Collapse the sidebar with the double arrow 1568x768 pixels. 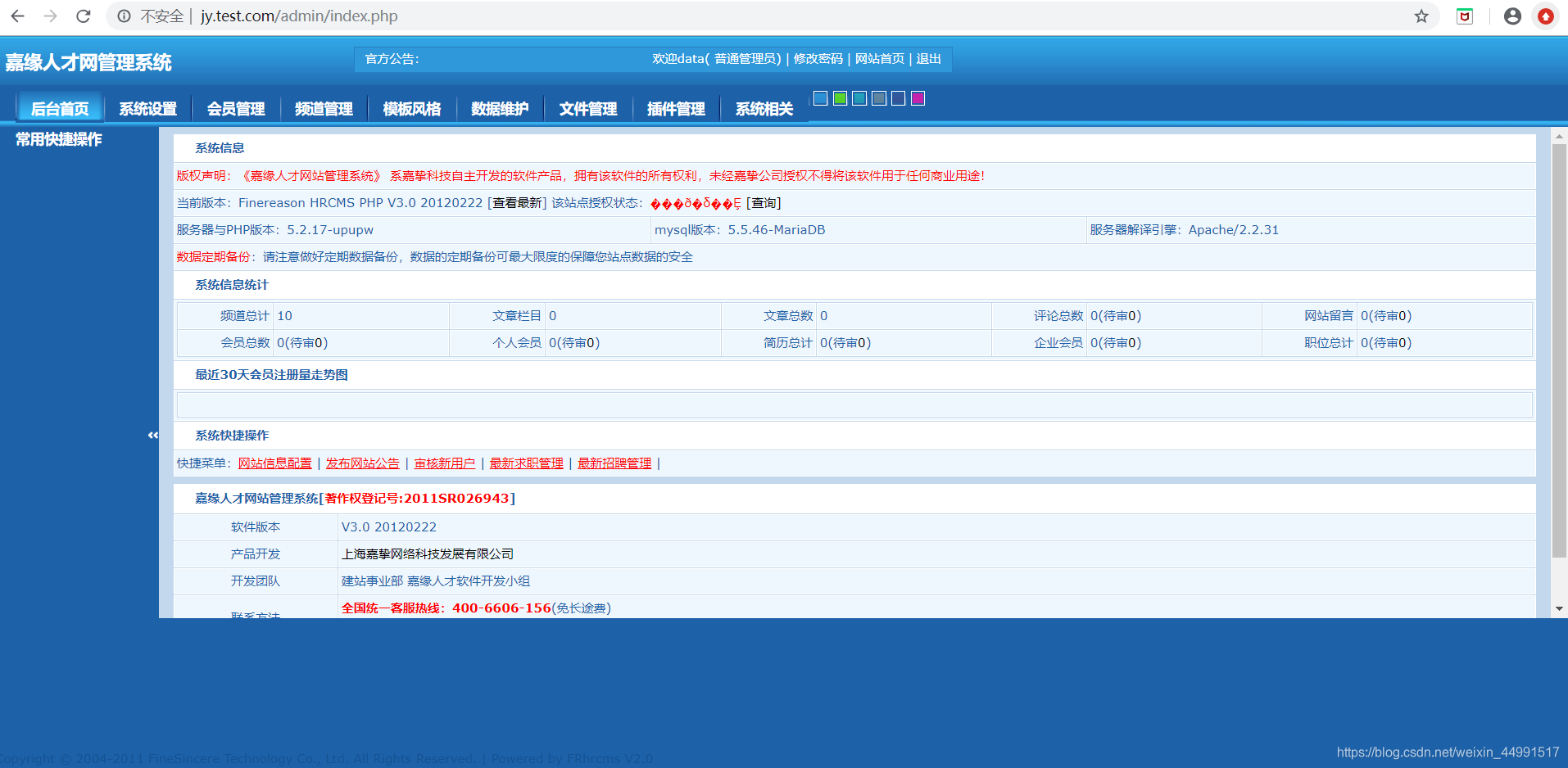tap(153, 436)
